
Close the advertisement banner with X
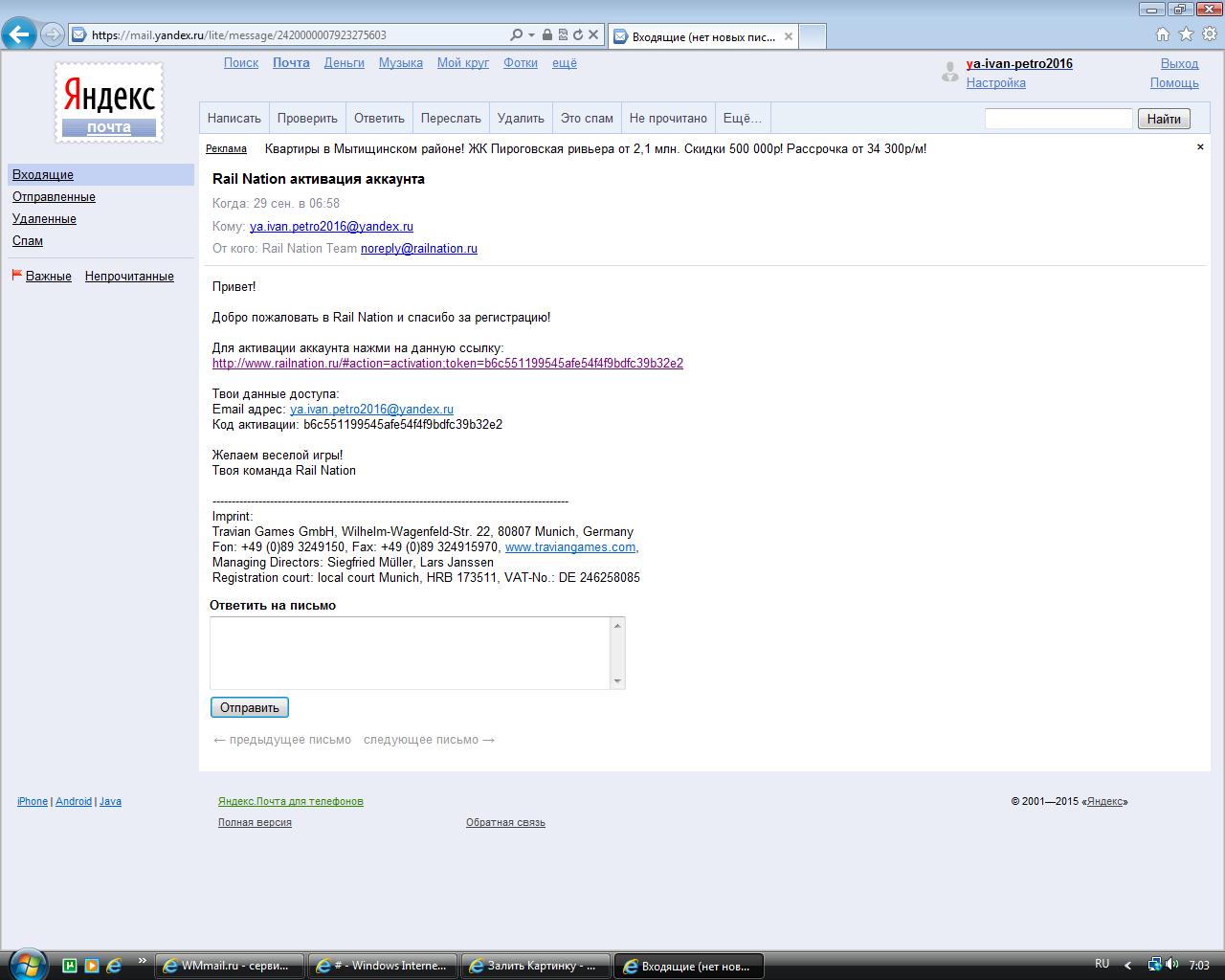click(x=1200, y=147)
